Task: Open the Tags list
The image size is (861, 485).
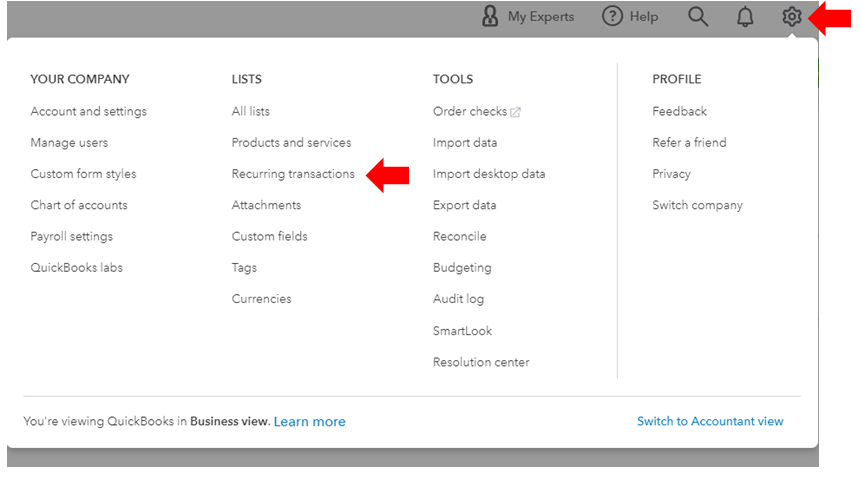Action: (244, 268)
